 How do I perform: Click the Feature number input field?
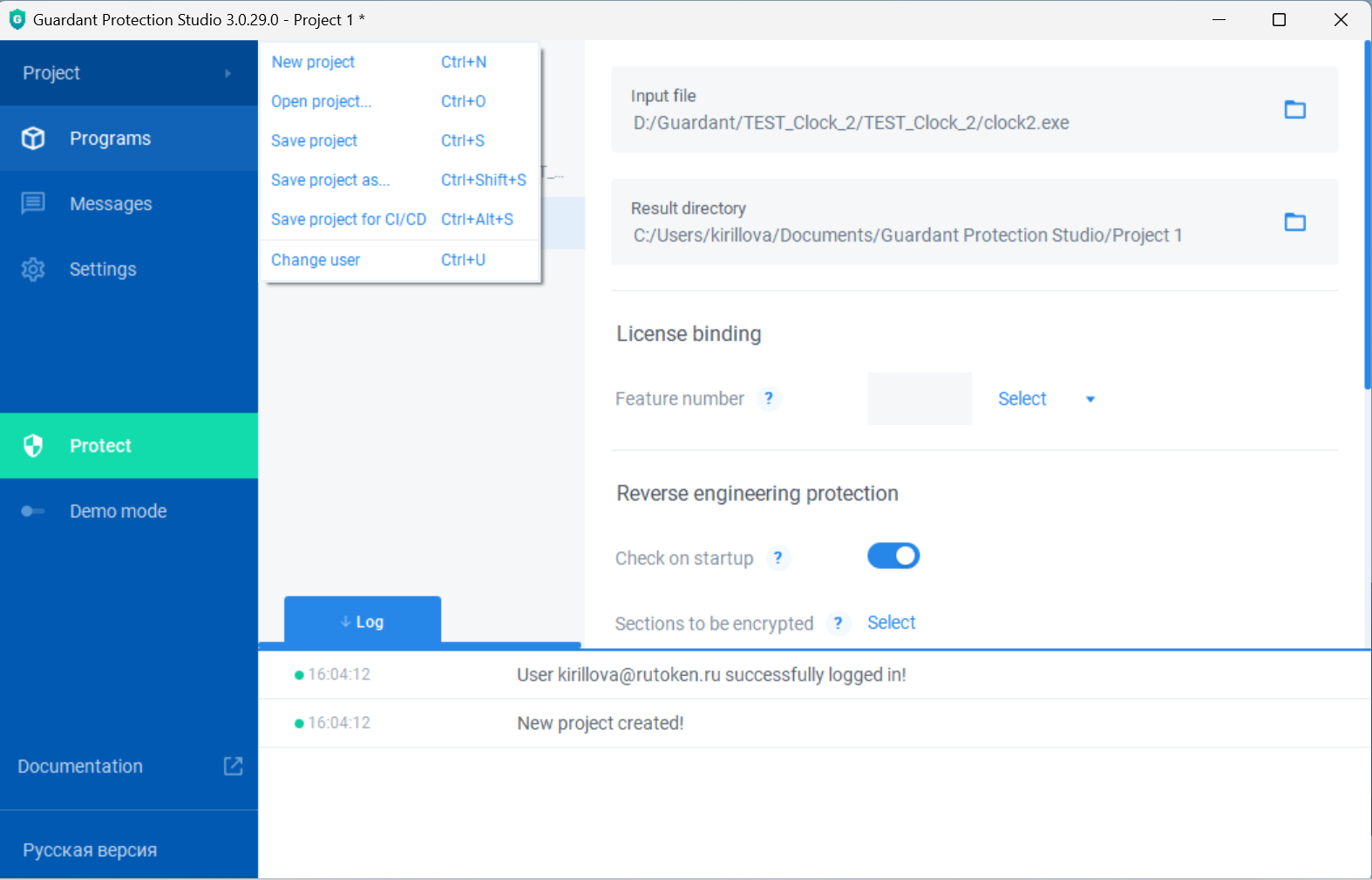click(x=919, y=399)
